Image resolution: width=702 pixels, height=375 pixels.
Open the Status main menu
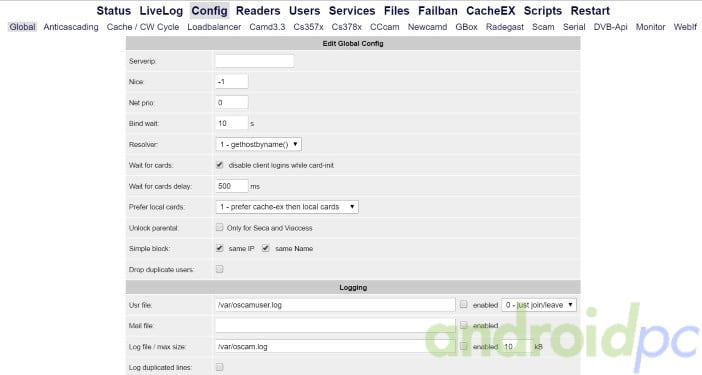tap(114, 11)
